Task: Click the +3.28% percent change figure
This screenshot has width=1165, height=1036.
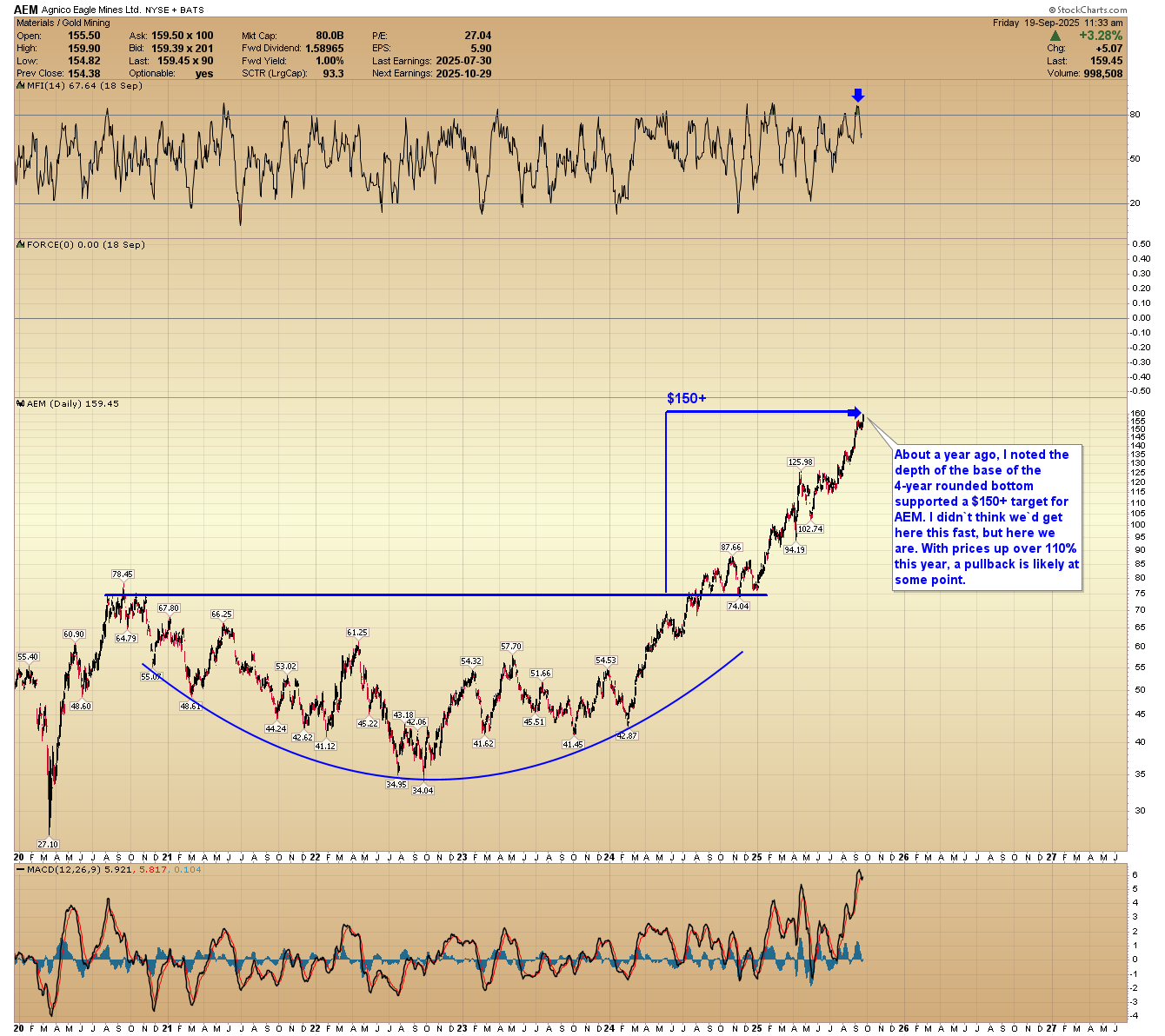Action: [1101, 36]
